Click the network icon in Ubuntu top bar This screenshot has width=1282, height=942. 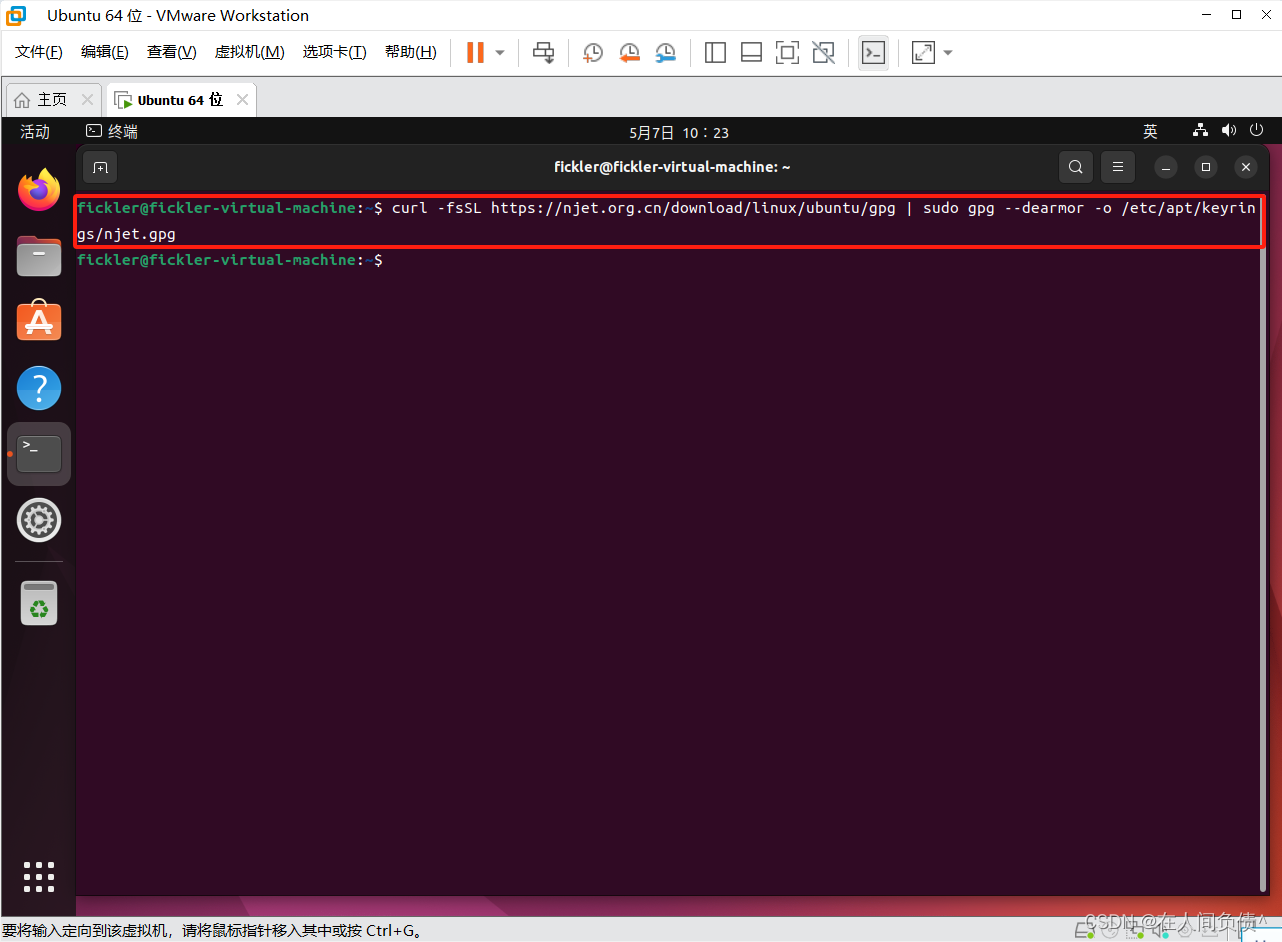coord(1201,131)
